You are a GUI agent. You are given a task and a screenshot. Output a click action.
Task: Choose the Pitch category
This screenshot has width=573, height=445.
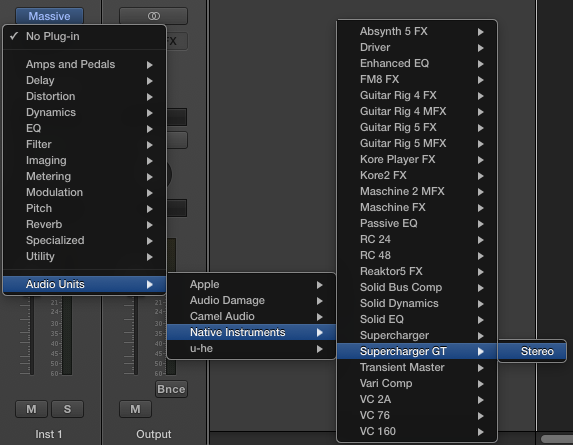point(84,209)
